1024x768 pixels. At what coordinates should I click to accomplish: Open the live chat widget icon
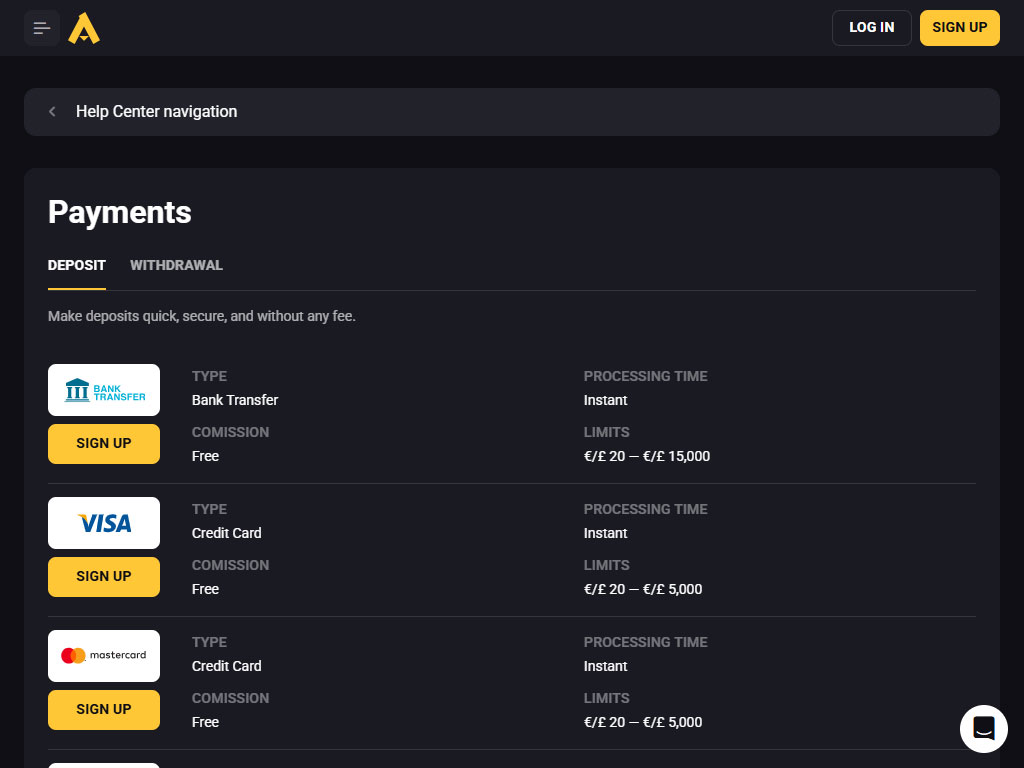click(983, 728)
